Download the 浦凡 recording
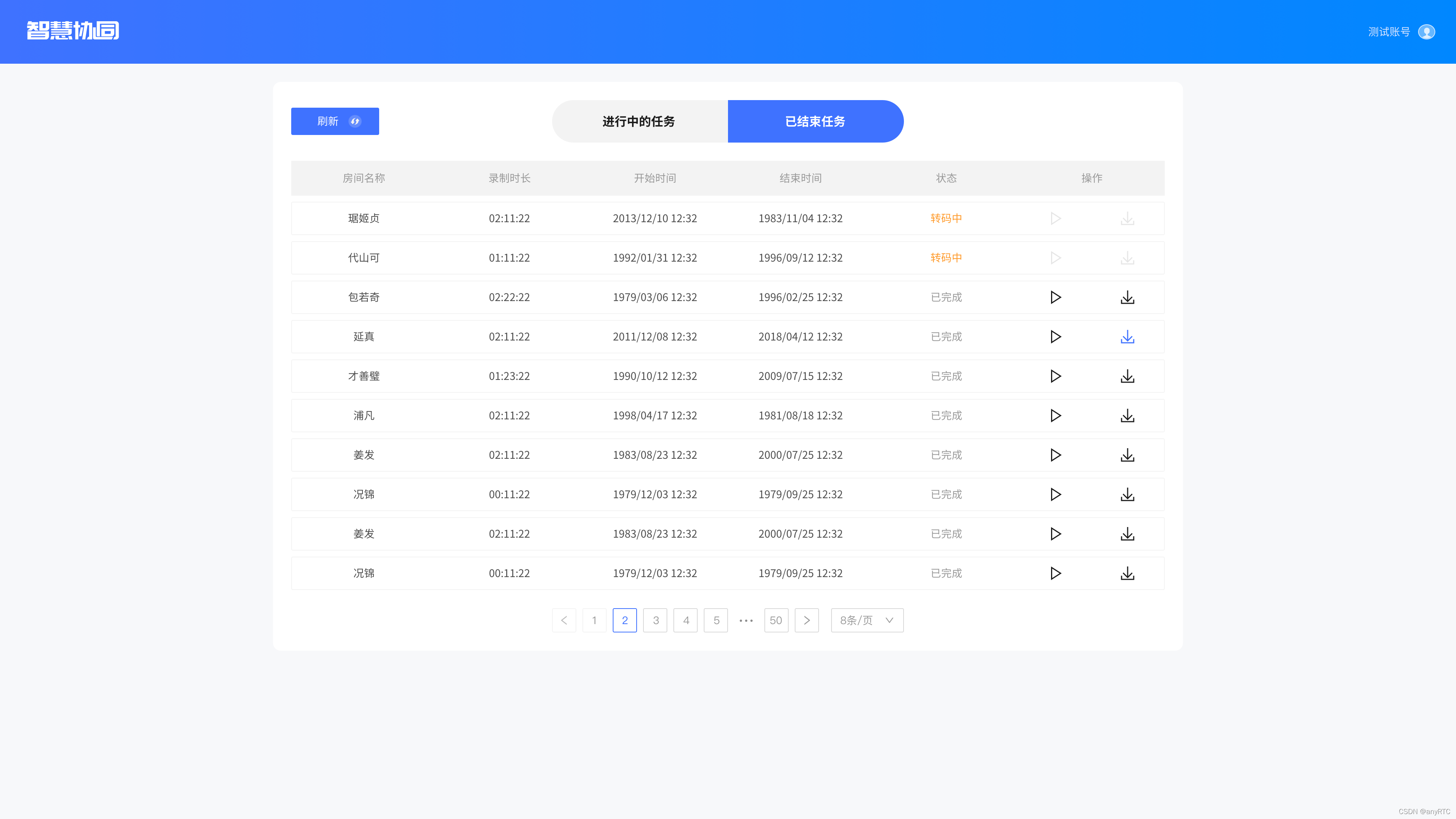Image resolution: width=1456 pixels, height=819 pixels. pyautogui.click(x=1127, y=416)
